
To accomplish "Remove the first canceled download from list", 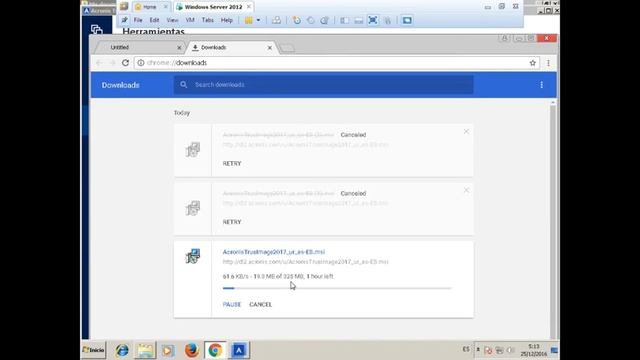I will pos(466,131).
